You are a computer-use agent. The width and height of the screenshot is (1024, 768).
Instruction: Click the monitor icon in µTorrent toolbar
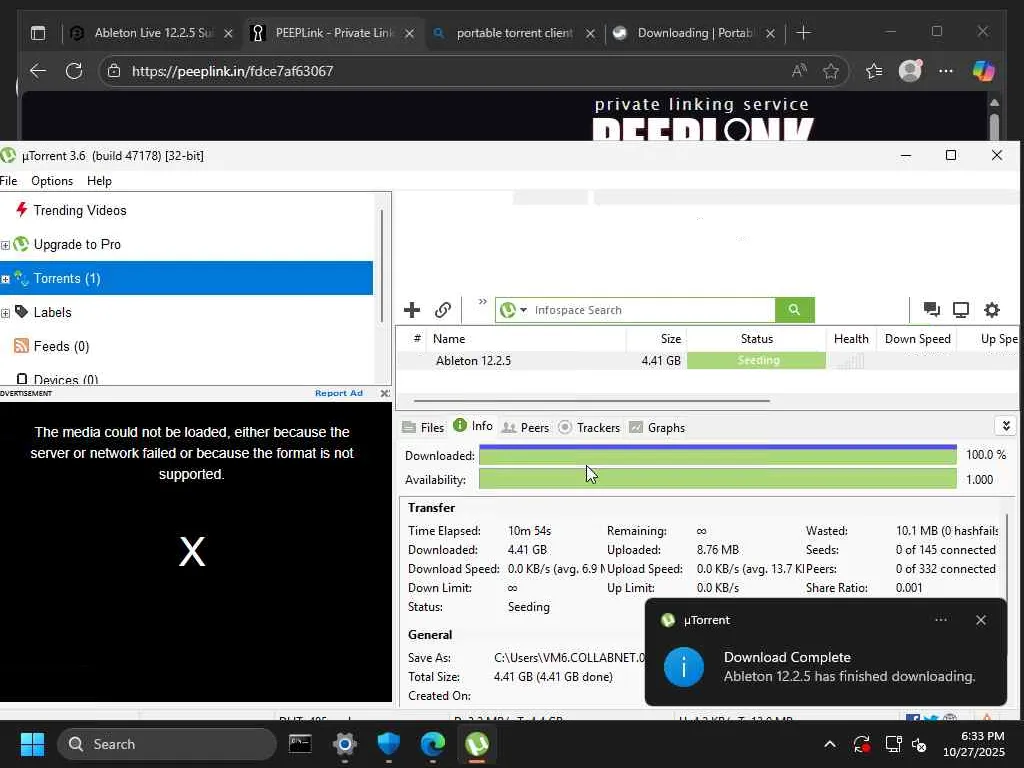pyautogui.click(x=961, y=310)
